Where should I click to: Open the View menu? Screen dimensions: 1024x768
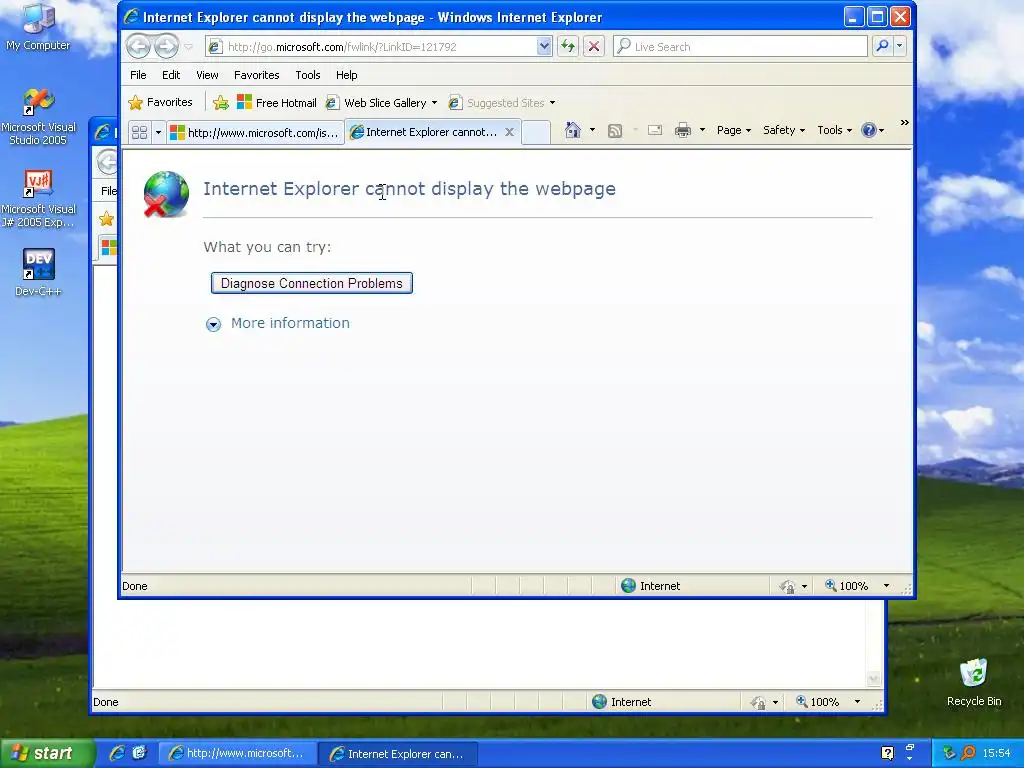[x=207, y=75]
